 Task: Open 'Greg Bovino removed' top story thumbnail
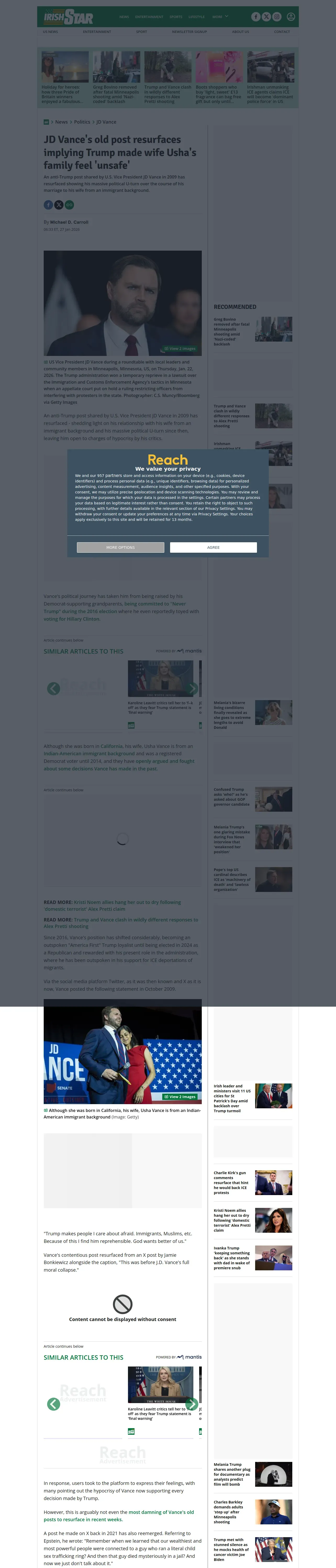[x=116, y=67]
